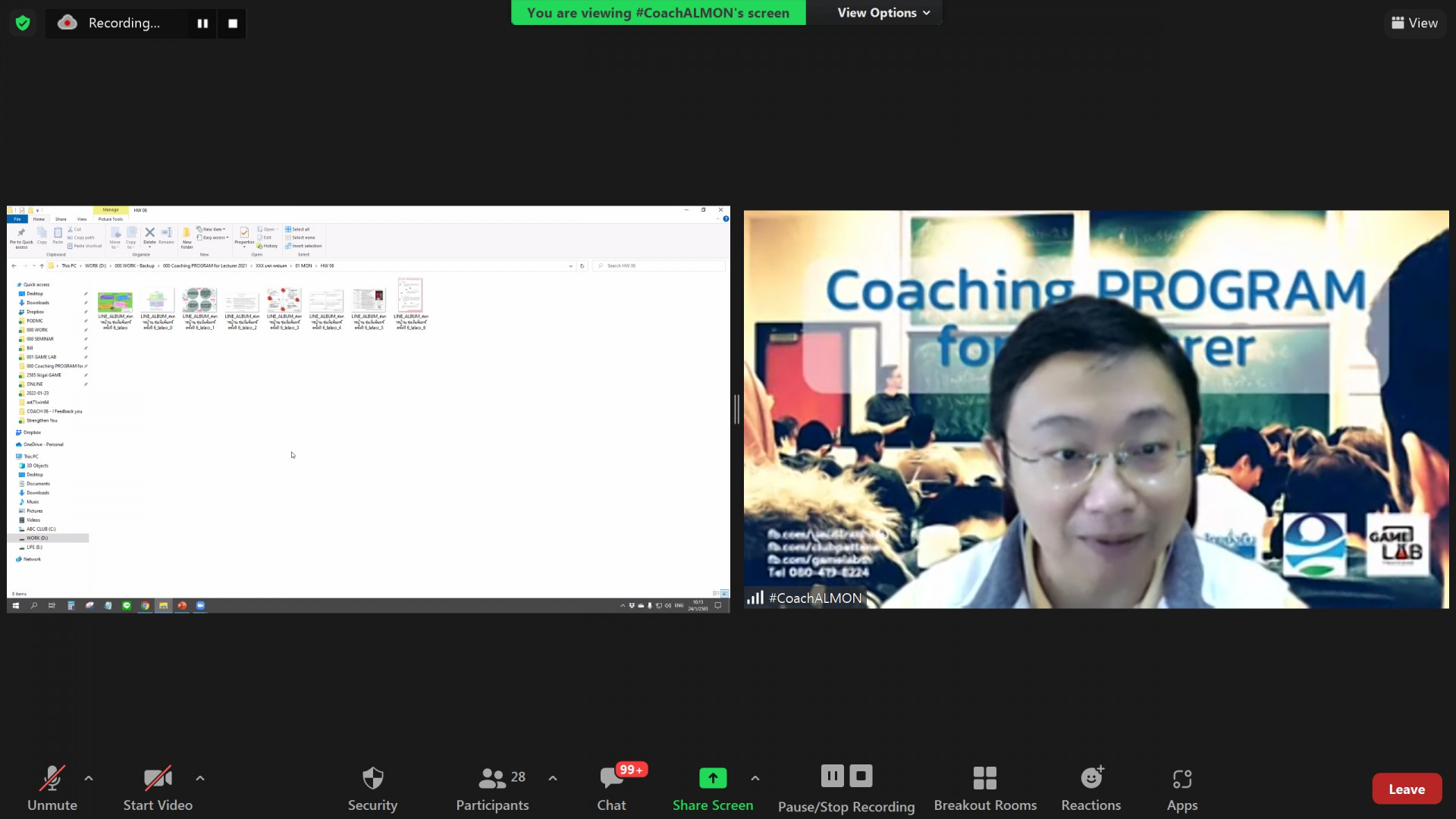Click the Windows Start button
Viewport: 1456px width, 819px height.
tap(15, 606)
